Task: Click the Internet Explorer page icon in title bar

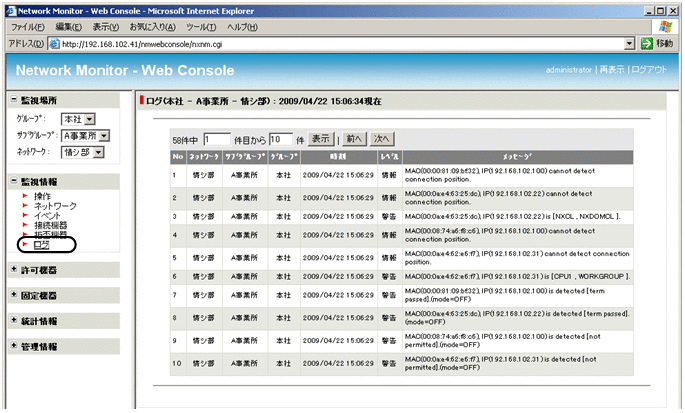Action: coord(10,9)
